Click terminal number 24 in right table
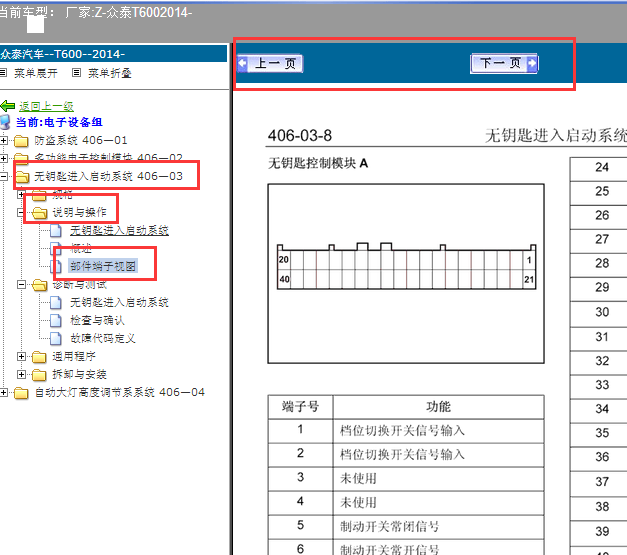 (x=602, y=167)
